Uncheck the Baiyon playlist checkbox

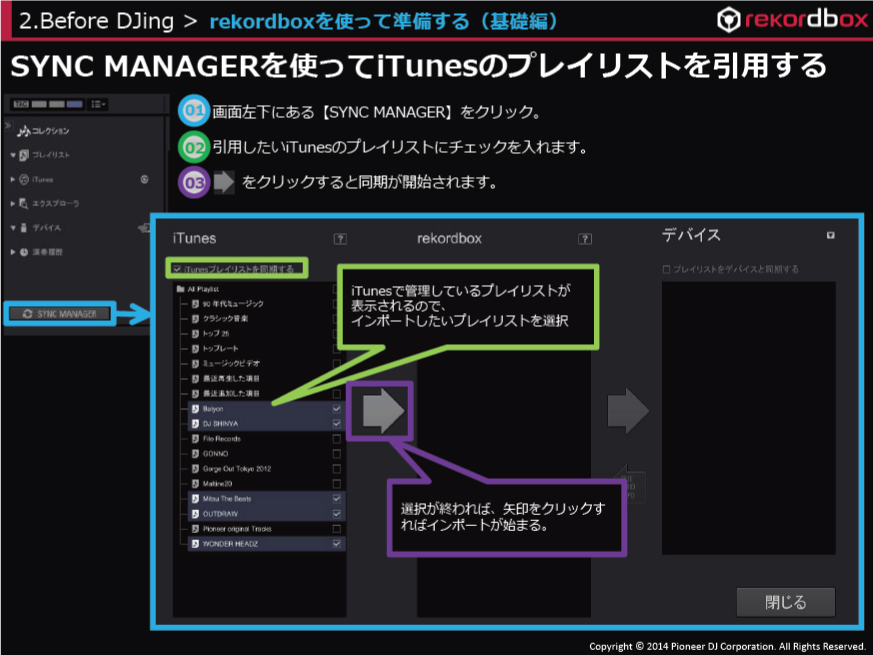coord(336,409)
